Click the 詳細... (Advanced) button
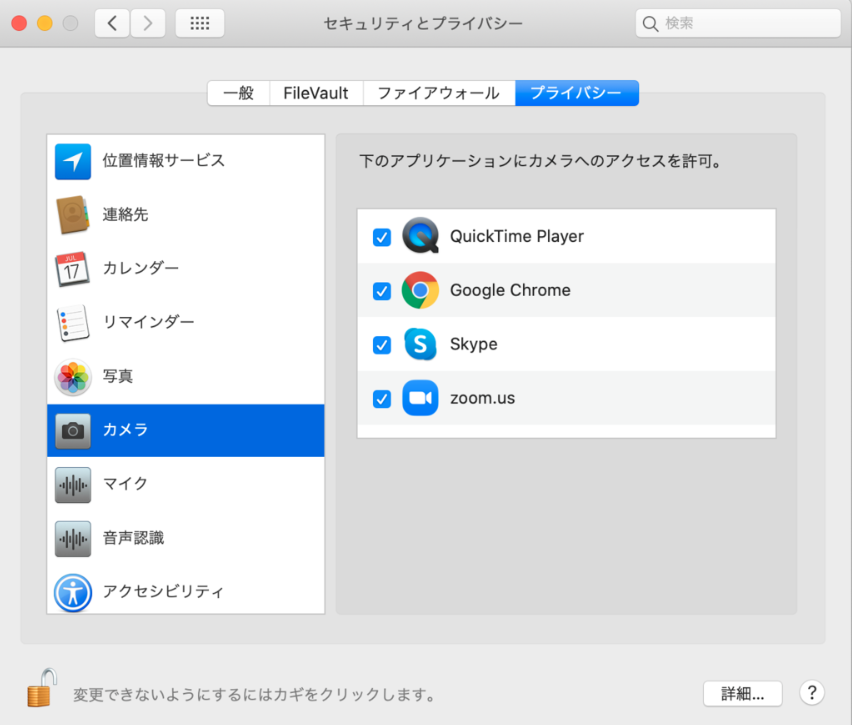The height and width of the screenshot is (725, 852). coord(742,693)
